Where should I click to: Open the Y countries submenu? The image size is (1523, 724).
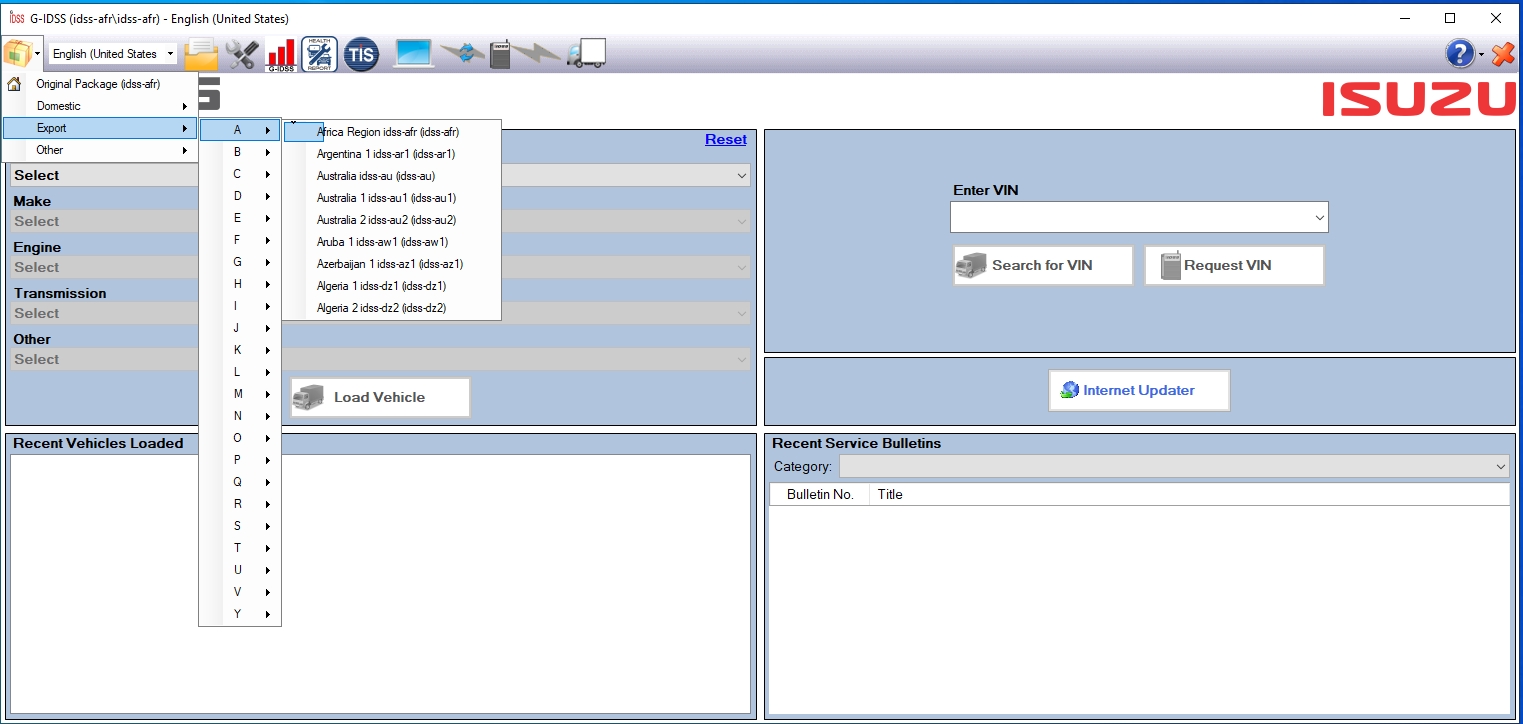click(x=240, y=614)
